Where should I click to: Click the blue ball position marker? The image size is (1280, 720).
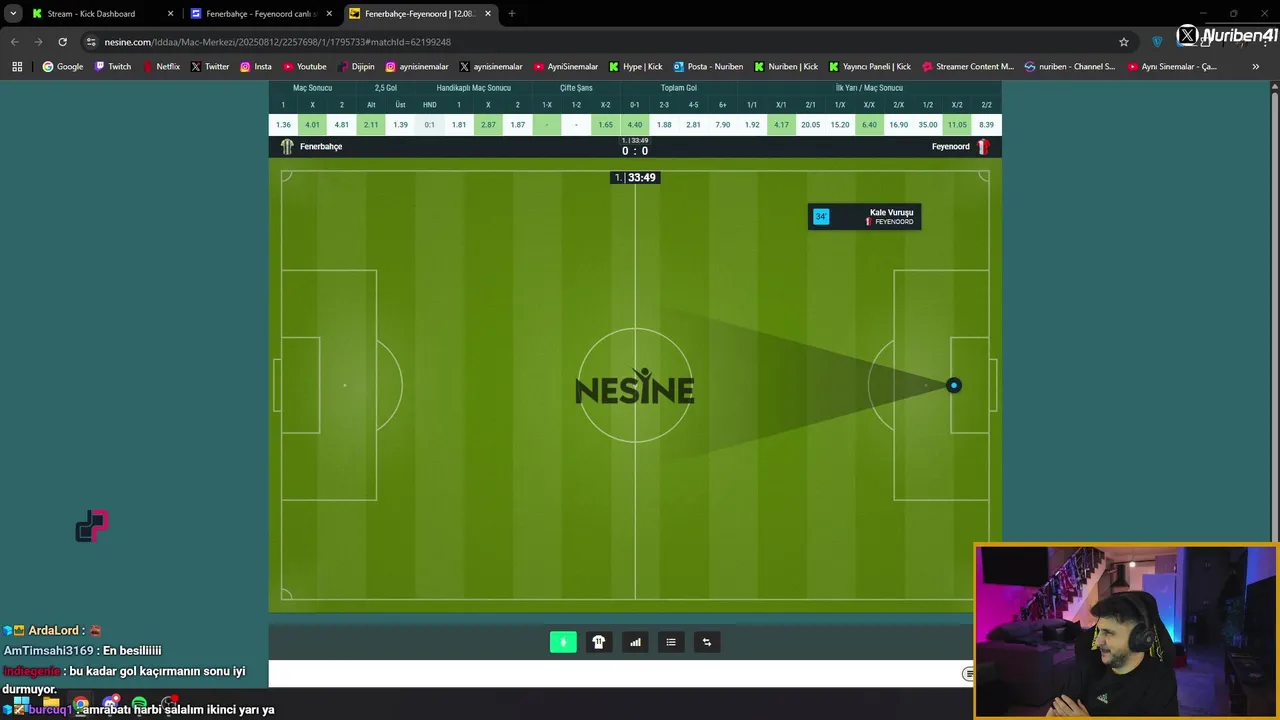(953, 385)
